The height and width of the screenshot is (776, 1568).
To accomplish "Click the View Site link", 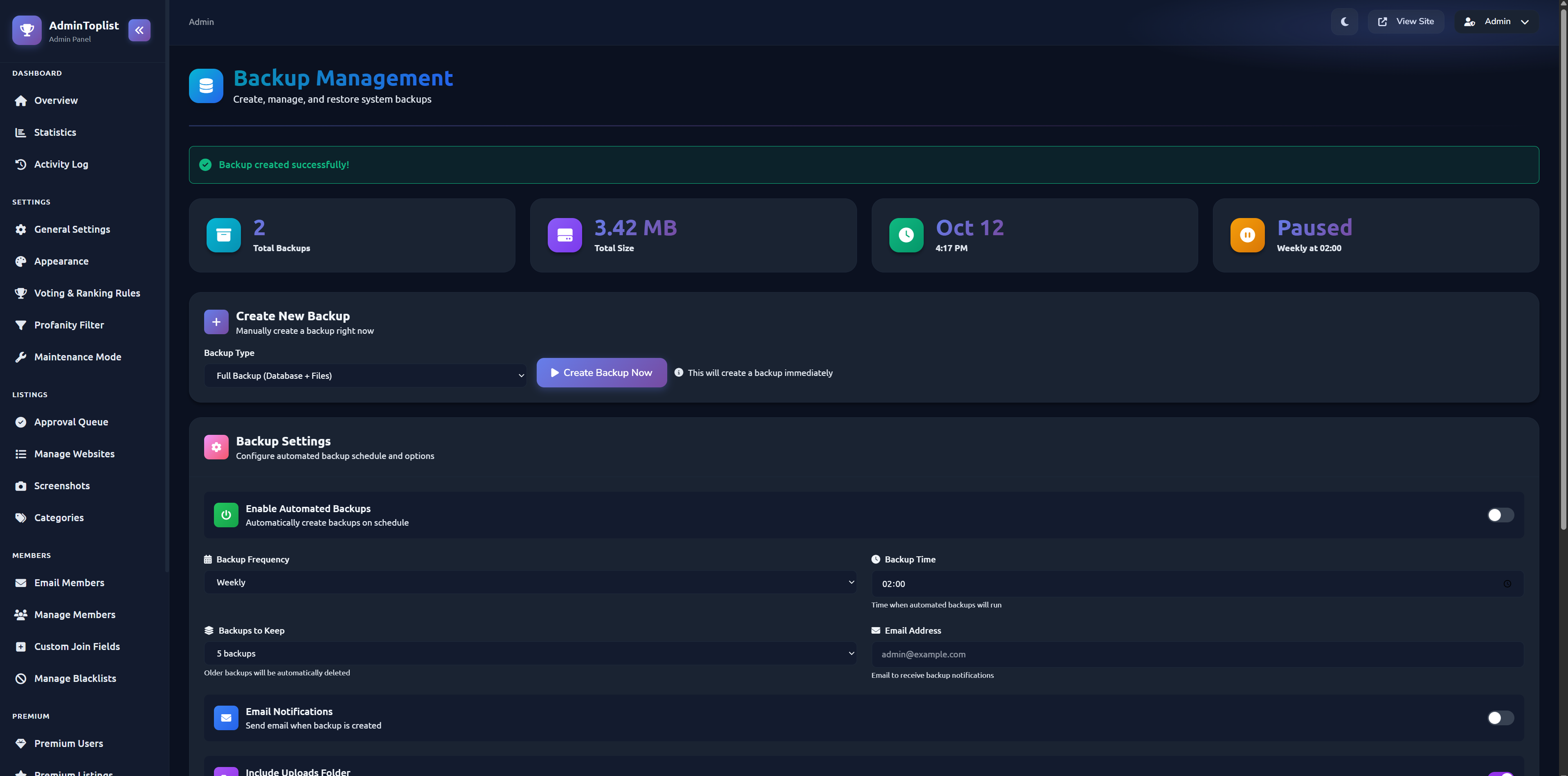I will coord(1406,22).
